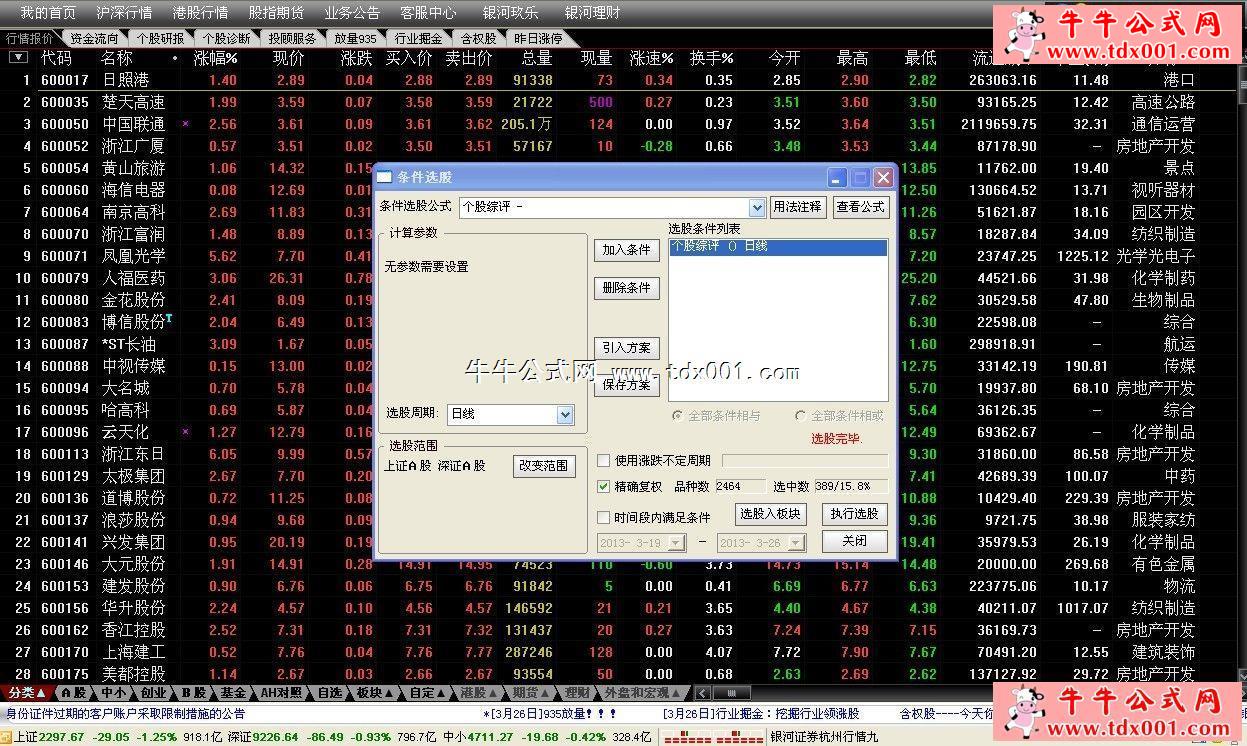Open the 股指期货 menu
The image size is (1247, 746).
tap(276, 13)
